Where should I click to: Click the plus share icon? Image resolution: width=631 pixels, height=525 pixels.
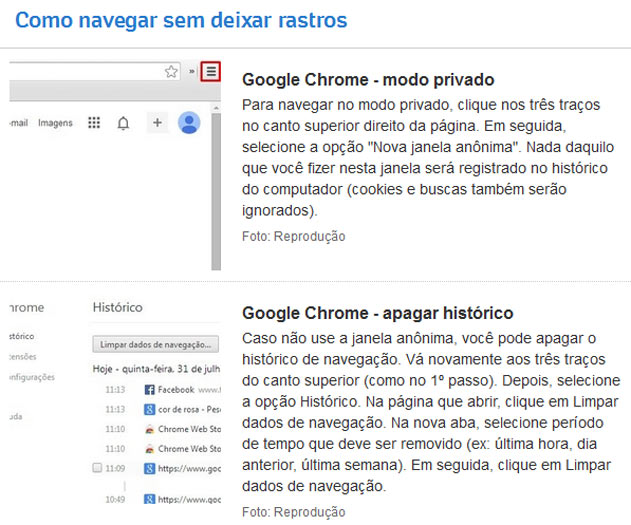point(157,123)
